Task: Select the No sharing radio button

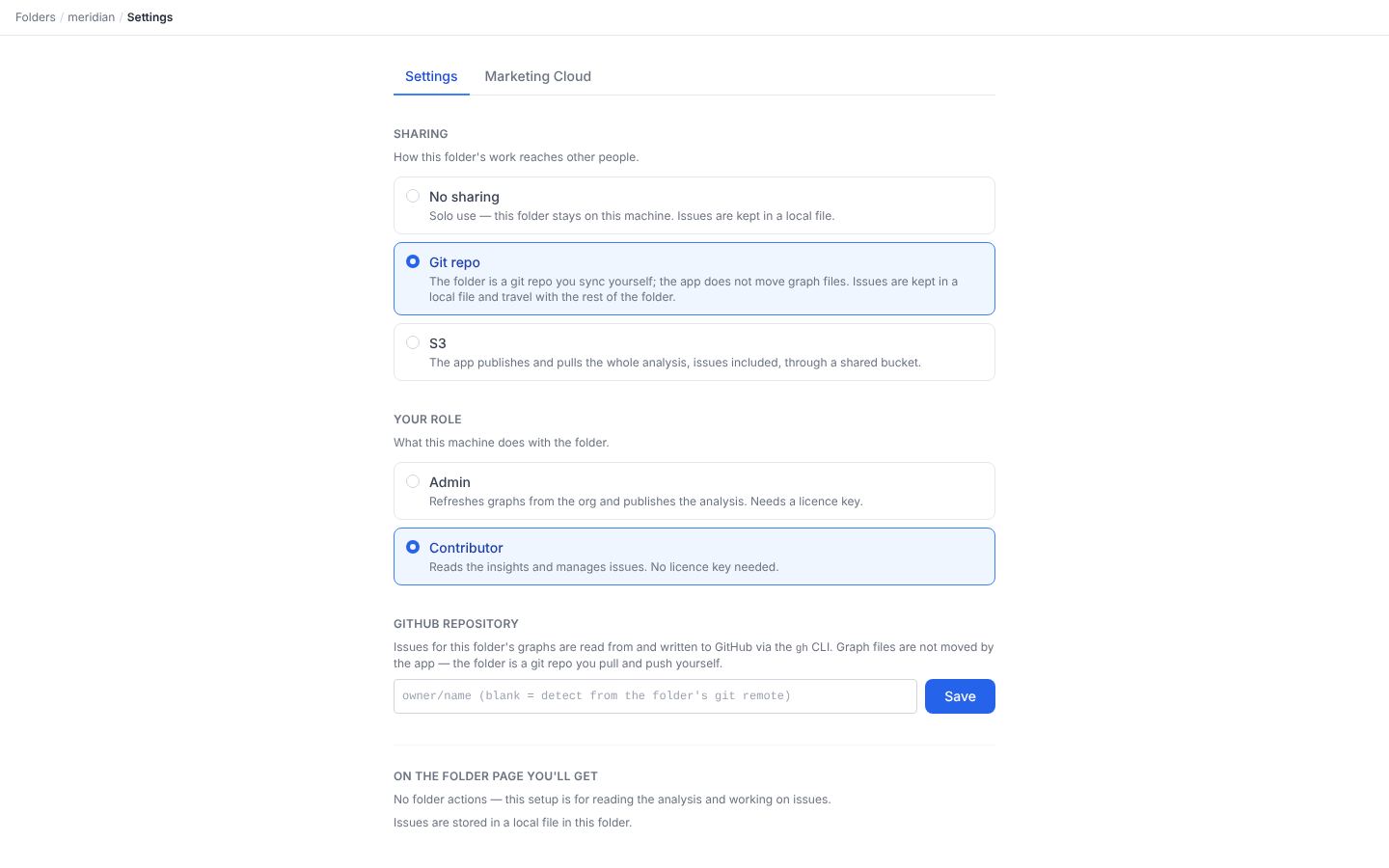Action: (x=413, y=196)
